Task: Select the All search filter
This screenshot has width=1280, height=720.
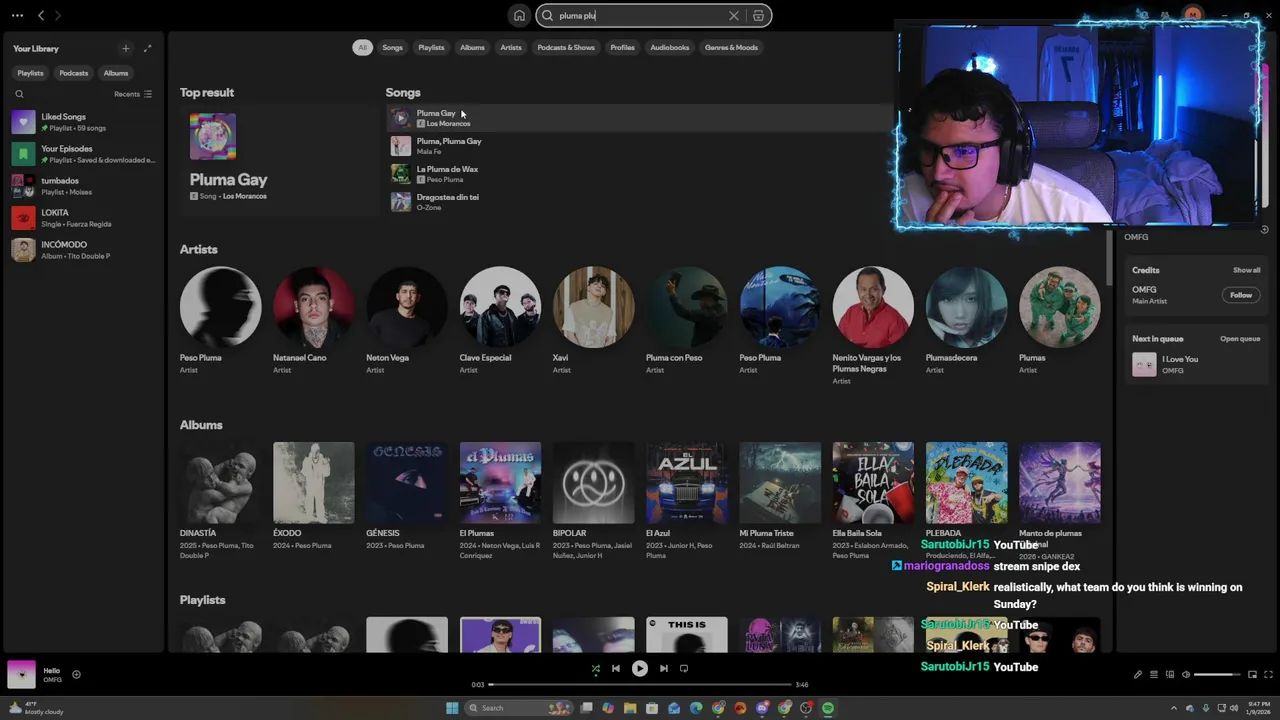Action: [363, 47]
